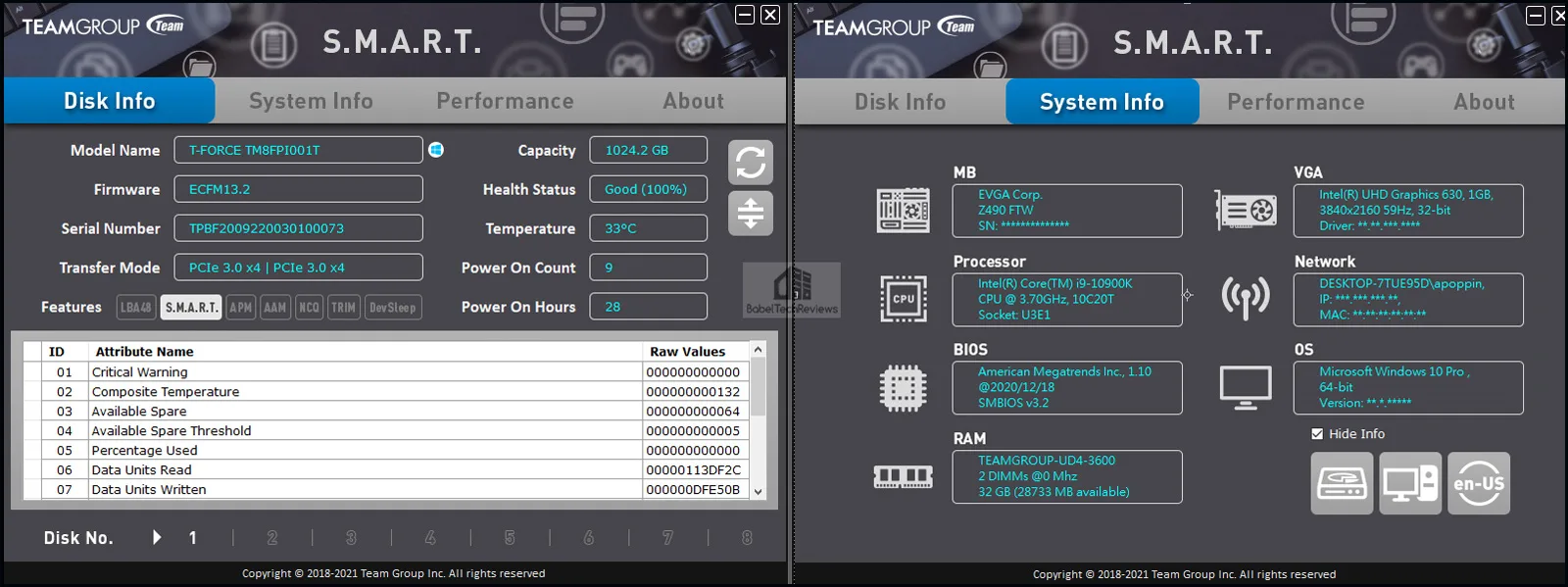Select disk number 5
The width and height of the screenshot is (1568, 587).
510,537
